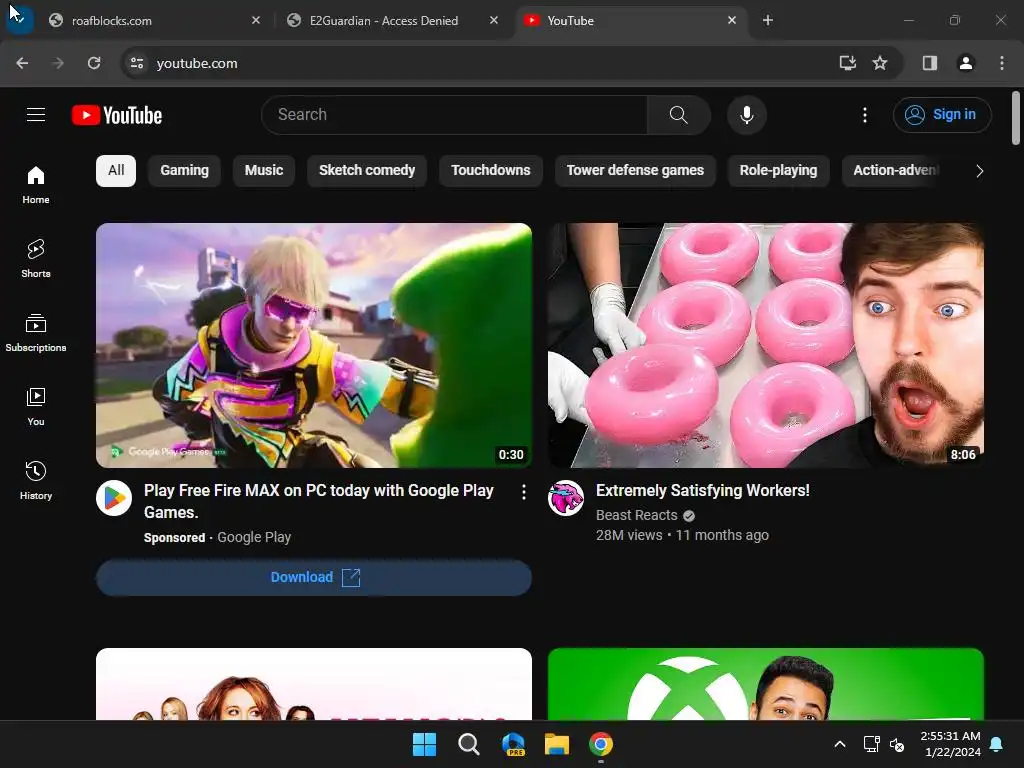Select the All filter chip

tap(116, 170)
